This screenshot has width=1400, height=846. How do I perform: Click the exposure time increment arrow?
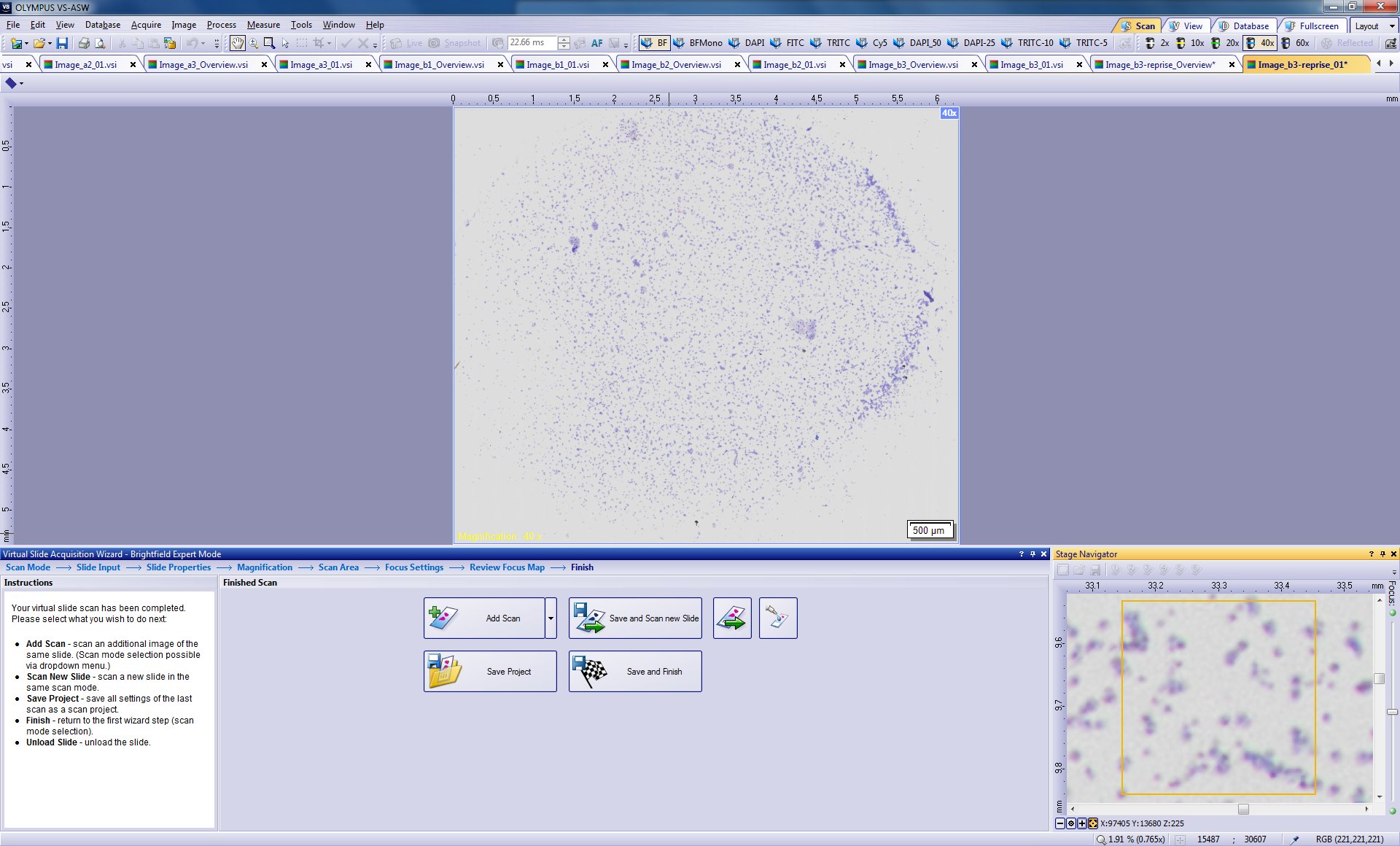tap(564, 39)
